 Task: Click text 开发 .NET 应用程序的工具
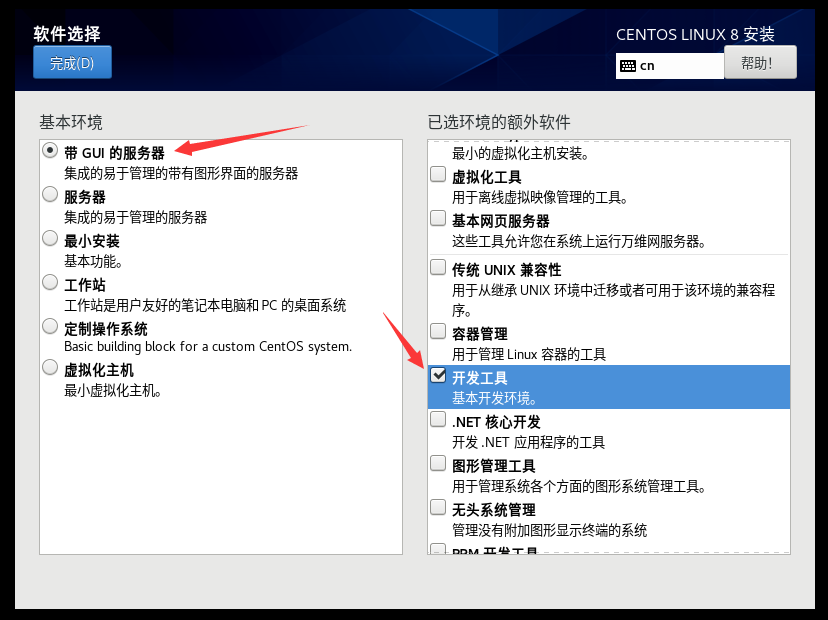[529, 442]
